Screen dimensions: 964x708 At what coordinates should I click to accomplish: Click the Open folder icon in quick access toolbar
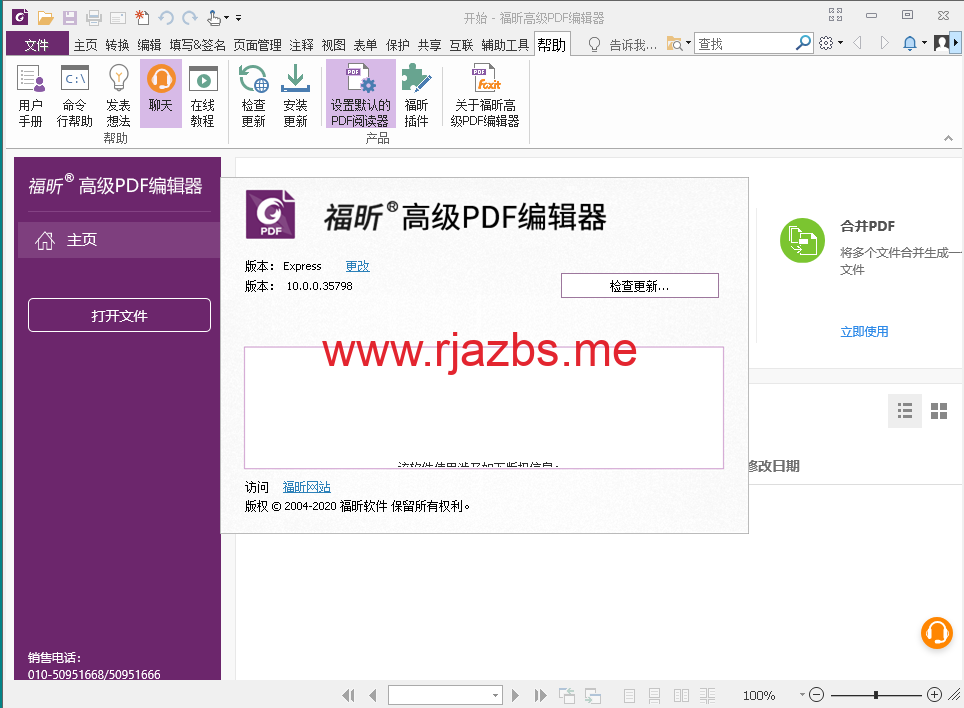pyautogui.click(x=45, y=18)
